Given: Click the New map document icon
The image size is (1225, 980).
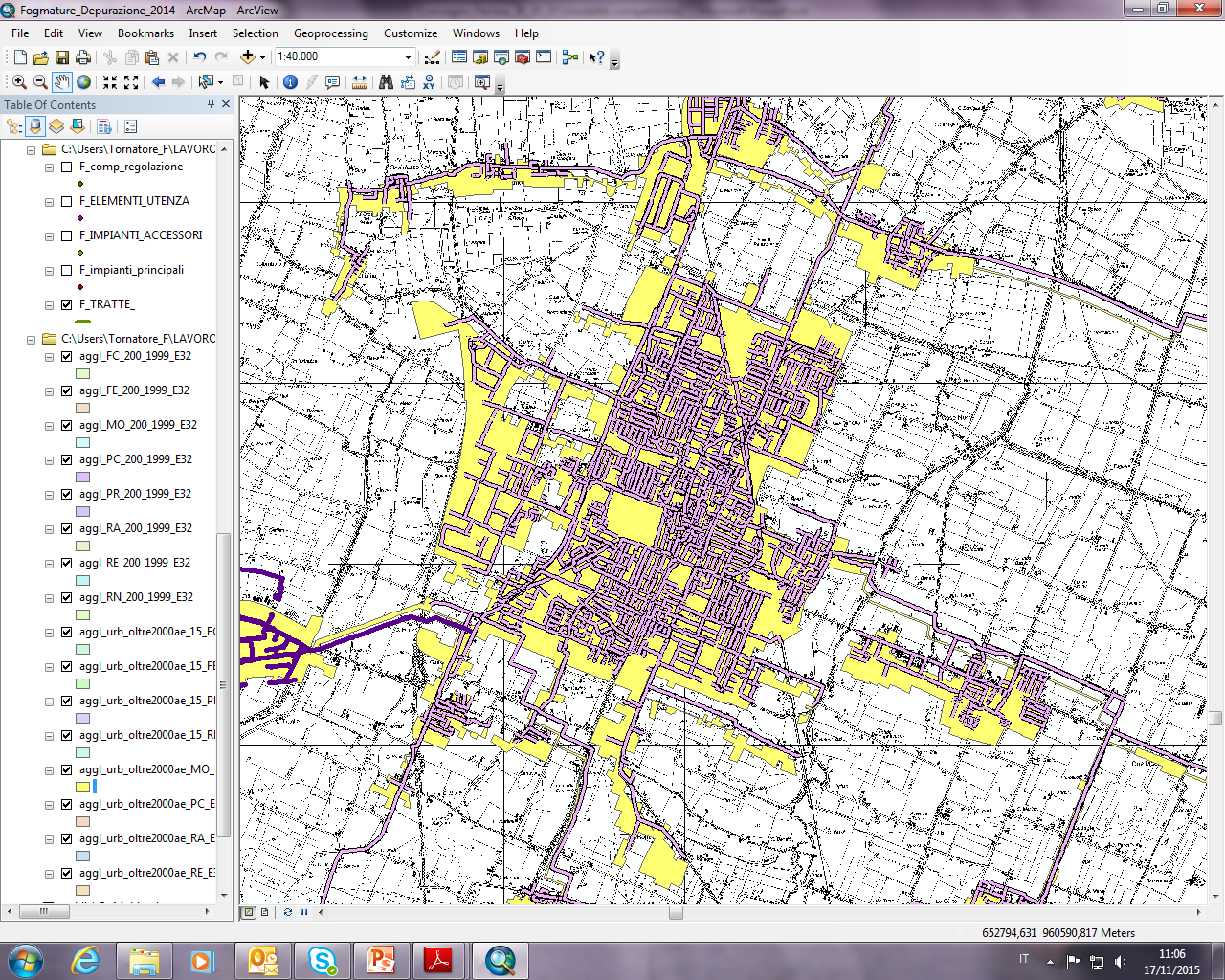Looking at the screenshot, I should pos(20,57).
